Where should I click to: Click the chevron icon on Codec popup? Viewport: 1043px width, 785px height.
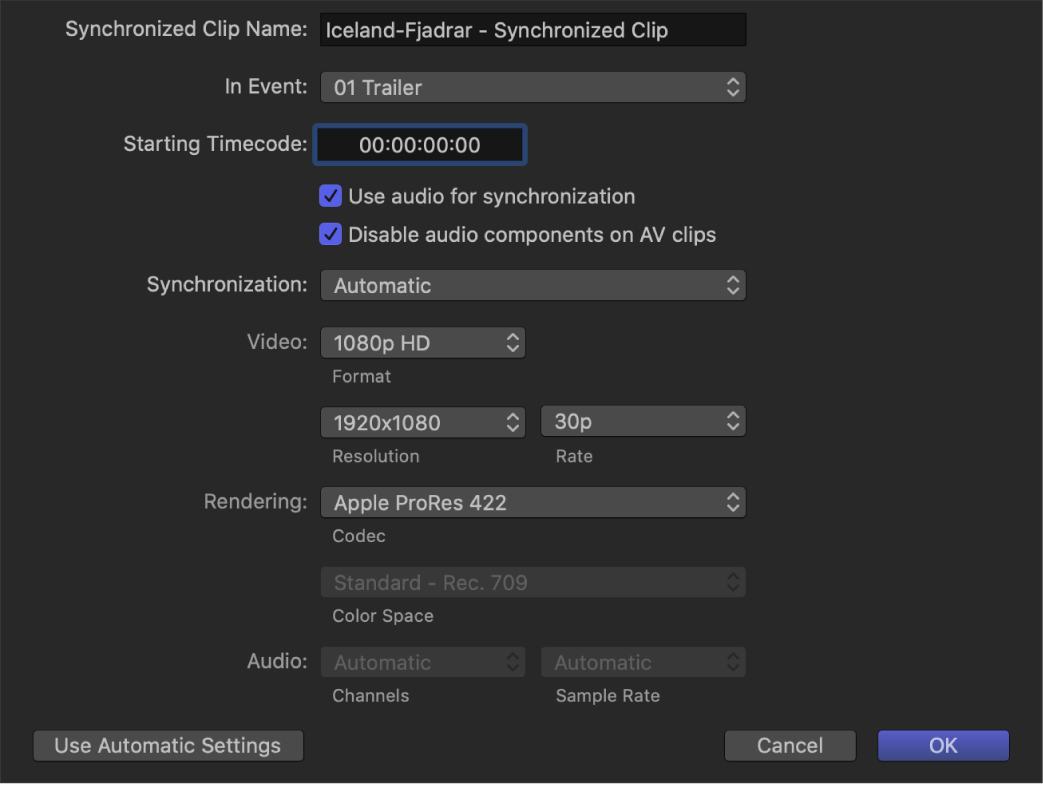click(x=733, y=502)
